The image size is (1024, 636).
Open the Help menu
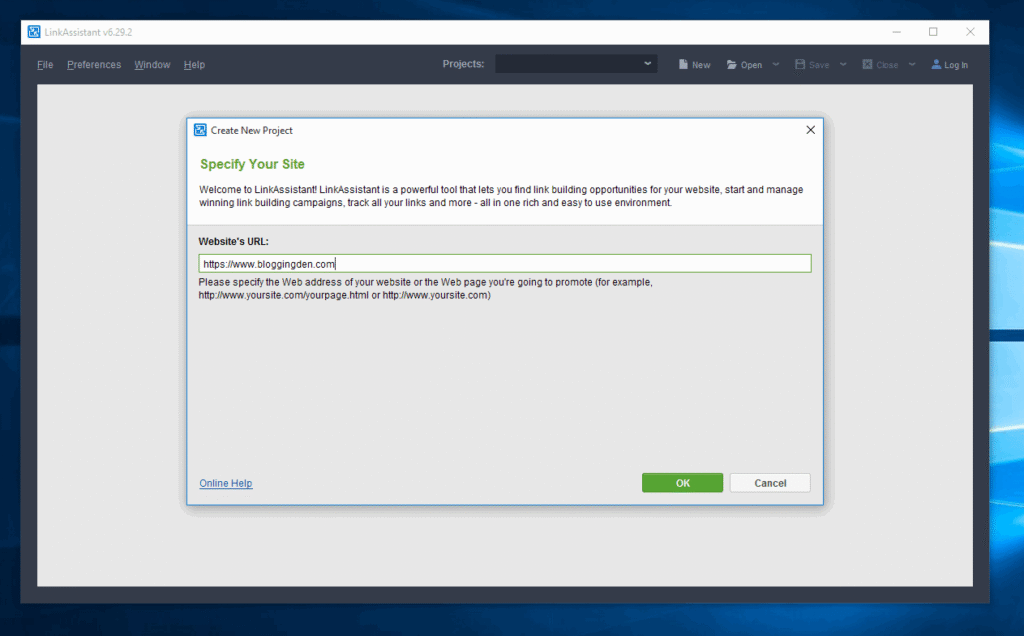194,64
